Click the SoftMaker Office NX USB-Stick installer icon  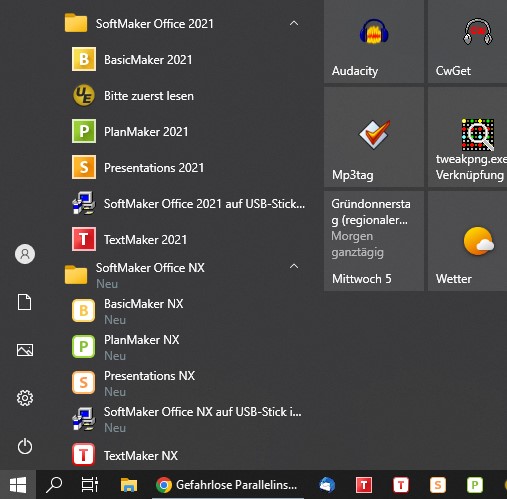84,419
